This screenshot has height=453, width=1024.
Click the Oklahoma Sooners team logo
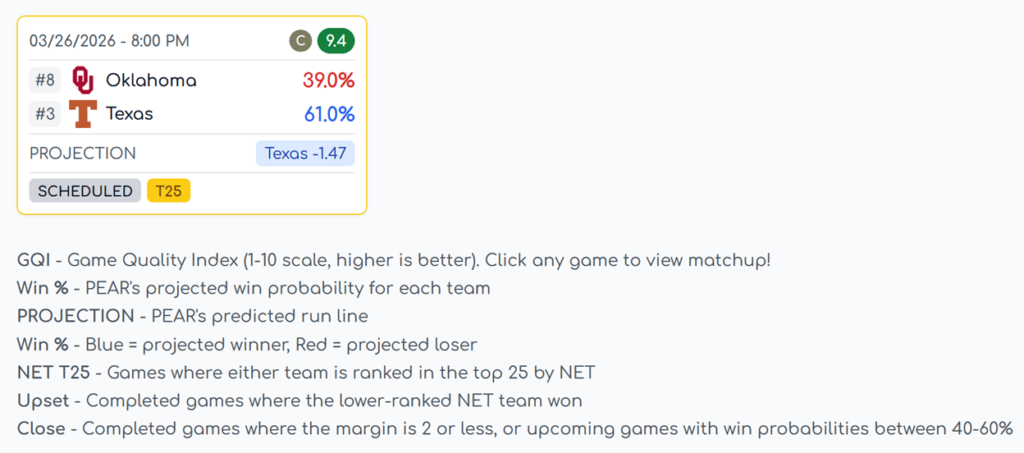pos(83,80)
